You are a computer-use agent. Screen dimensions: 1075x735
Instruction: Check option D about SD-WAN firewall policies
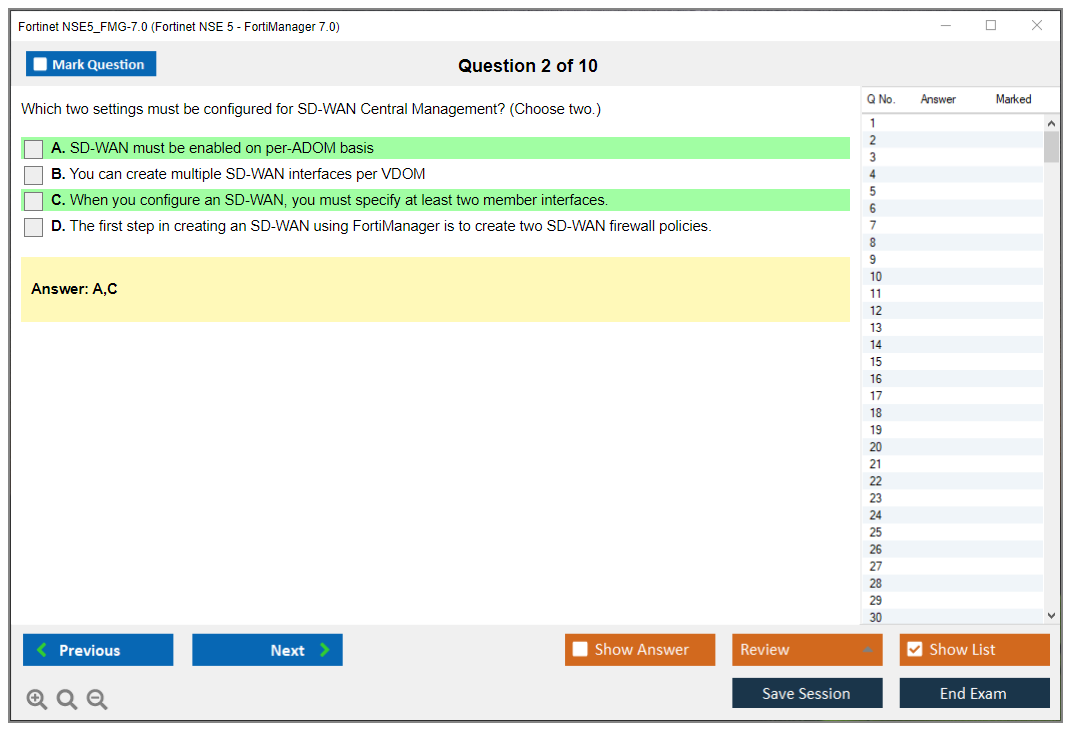point(34,227)
